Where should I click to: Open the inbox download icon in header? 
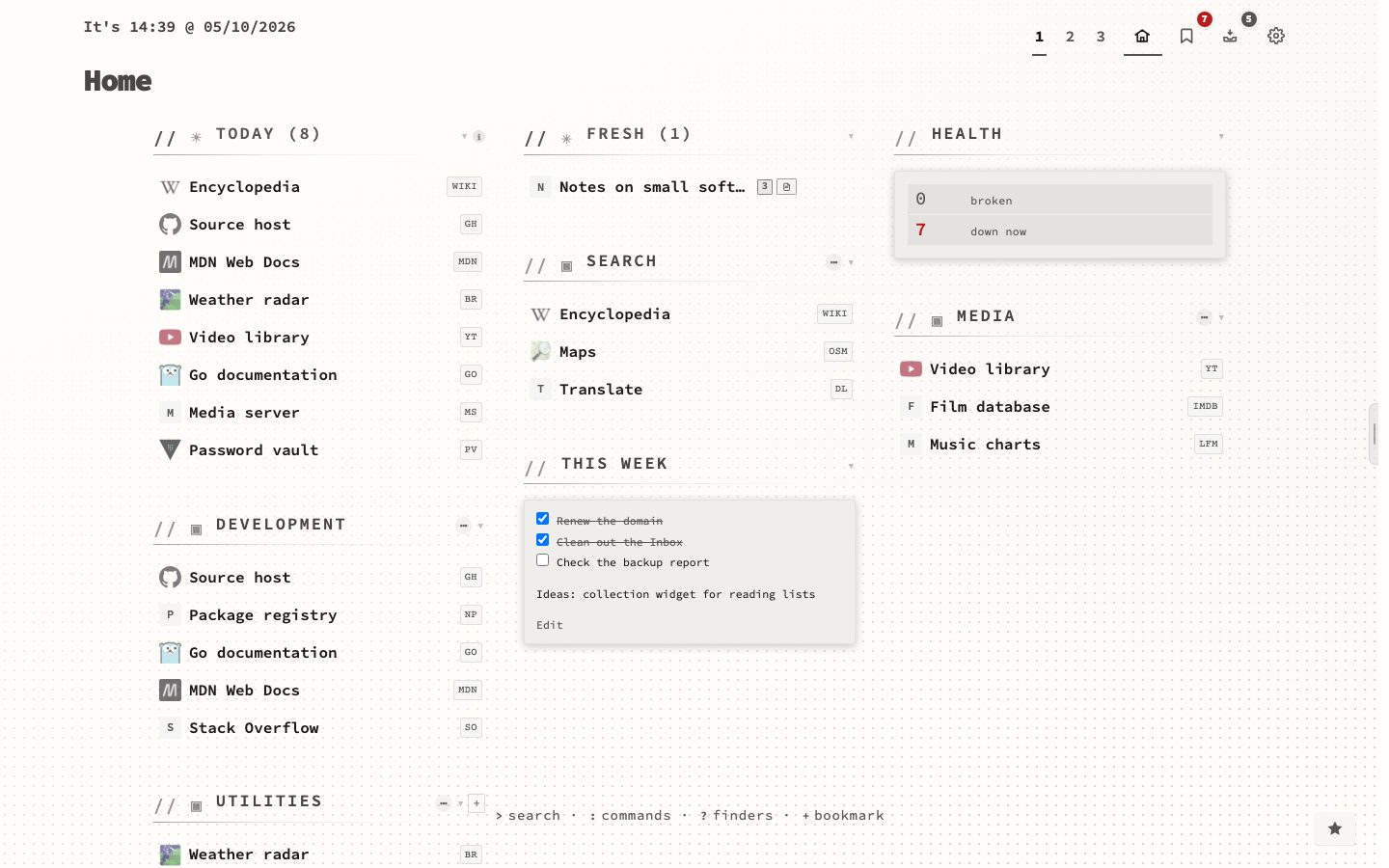point(1230,37)
